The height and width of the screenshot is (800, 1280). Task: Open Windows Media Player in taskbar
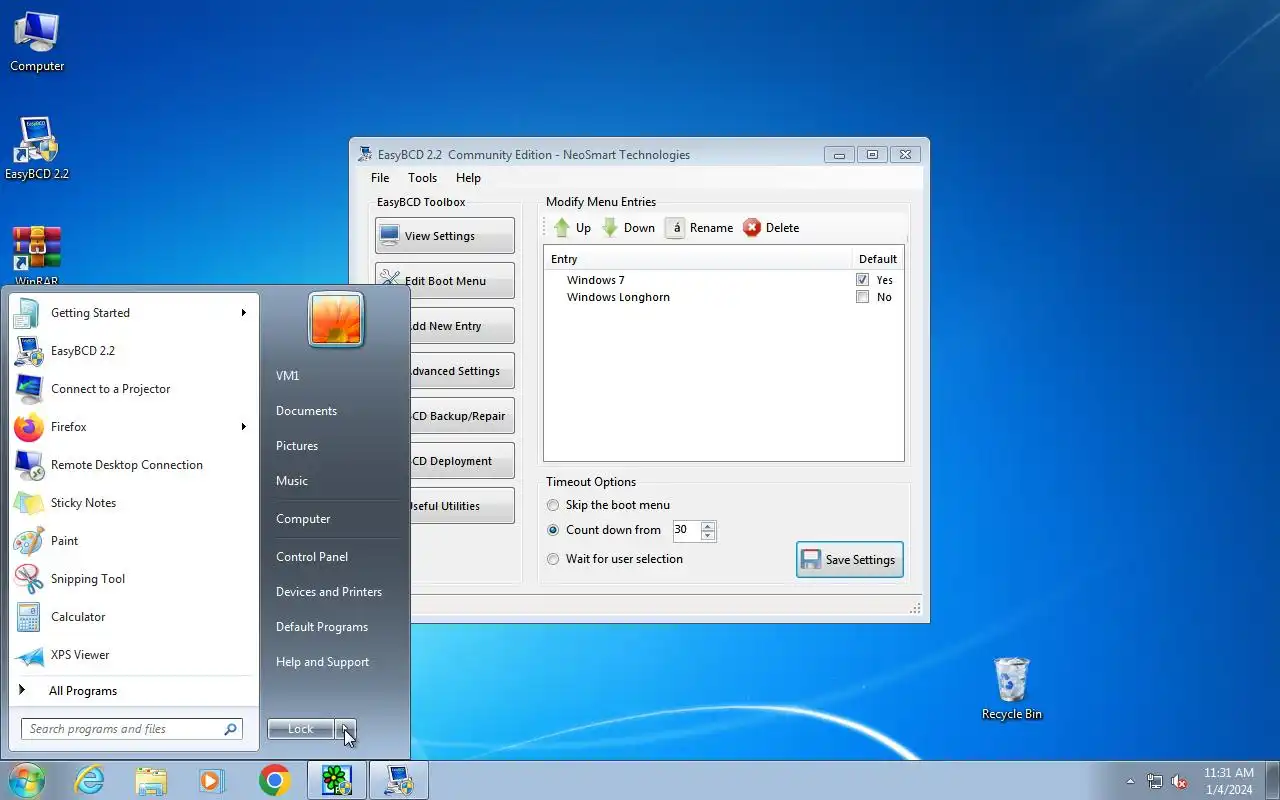212,780
